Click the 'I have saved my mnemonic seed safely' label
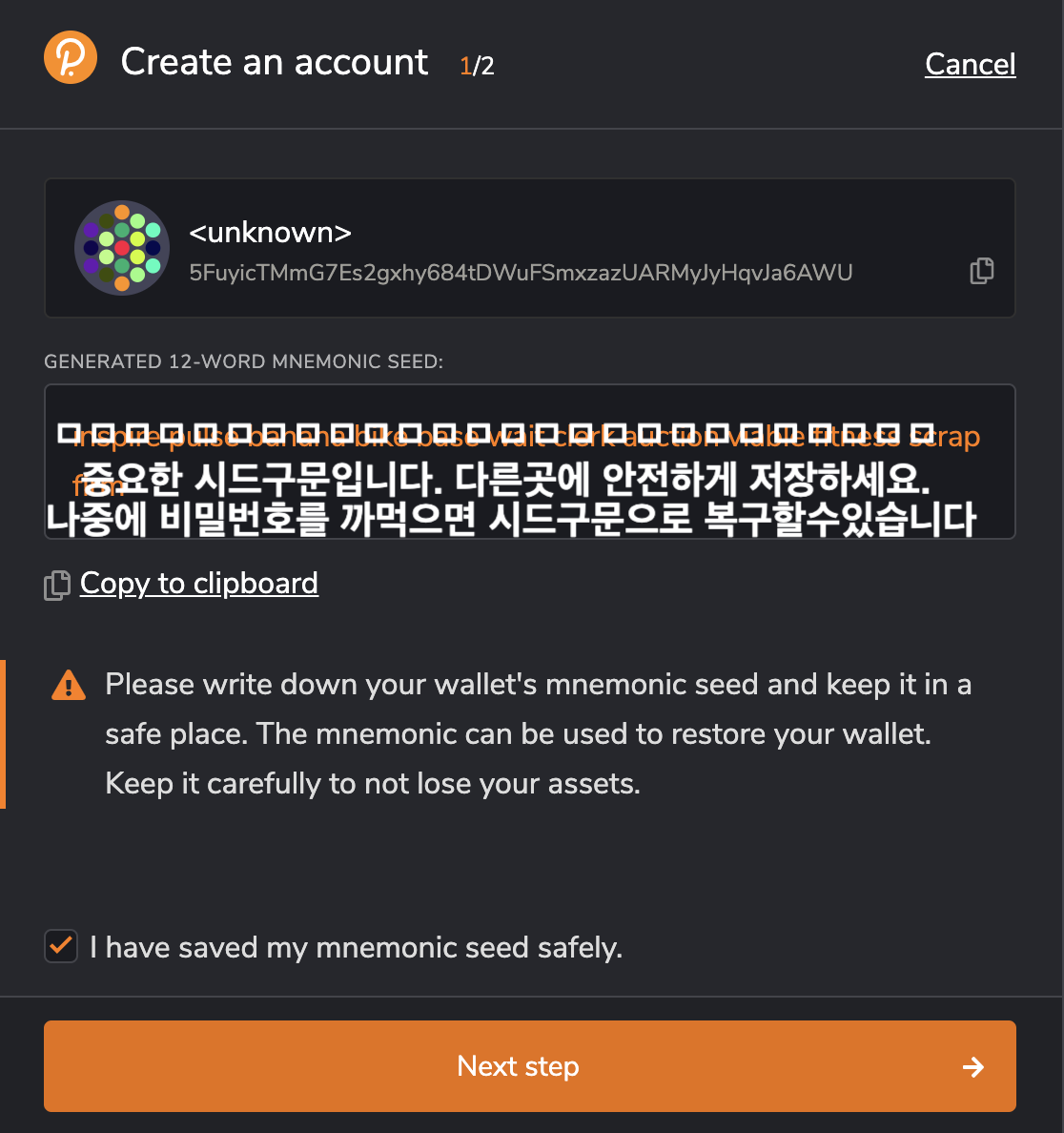Screen dimensions: 1064x1133 (x=357, y=947)
